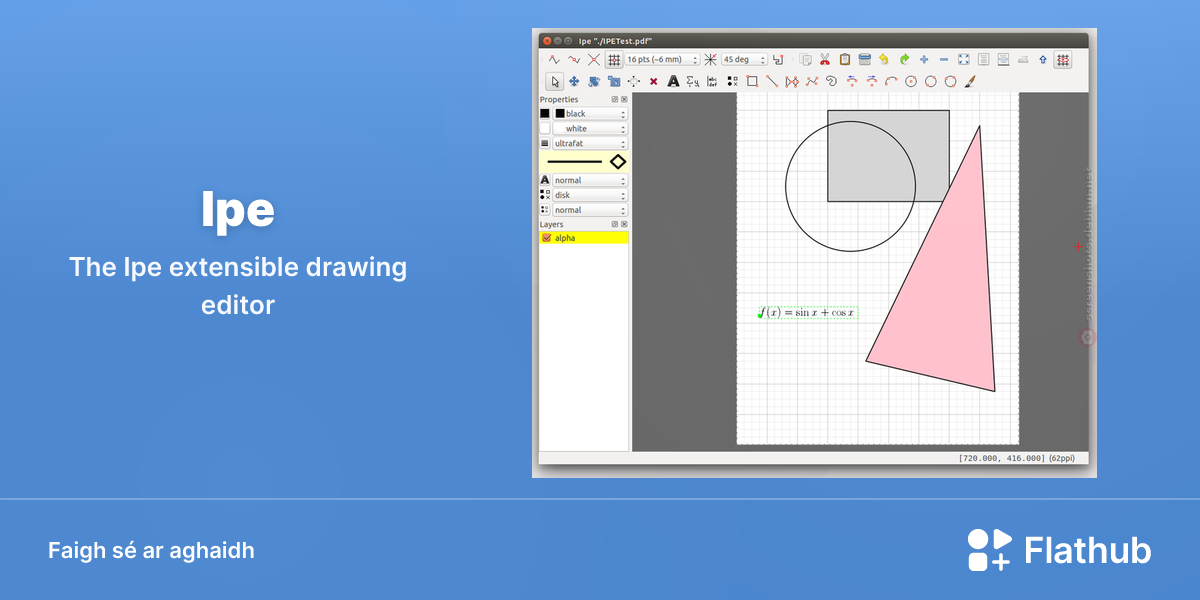Click the 'f(x) = sin x + cos x' formula
Screen dimensions: 1200x600
(x=807, y=313)
